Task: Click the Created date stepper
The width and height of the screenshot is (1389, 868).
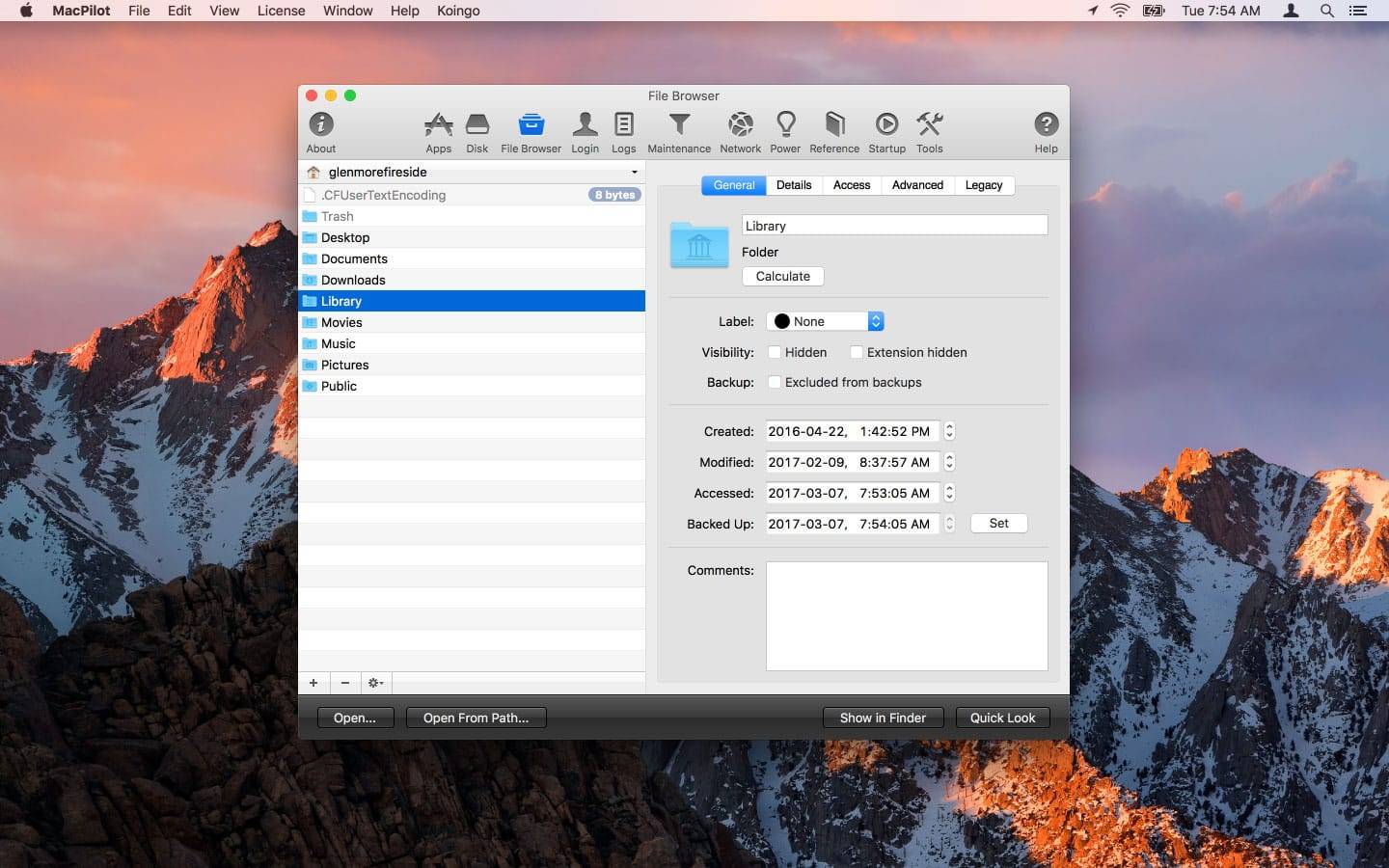Action: click(x=949, y=432)
